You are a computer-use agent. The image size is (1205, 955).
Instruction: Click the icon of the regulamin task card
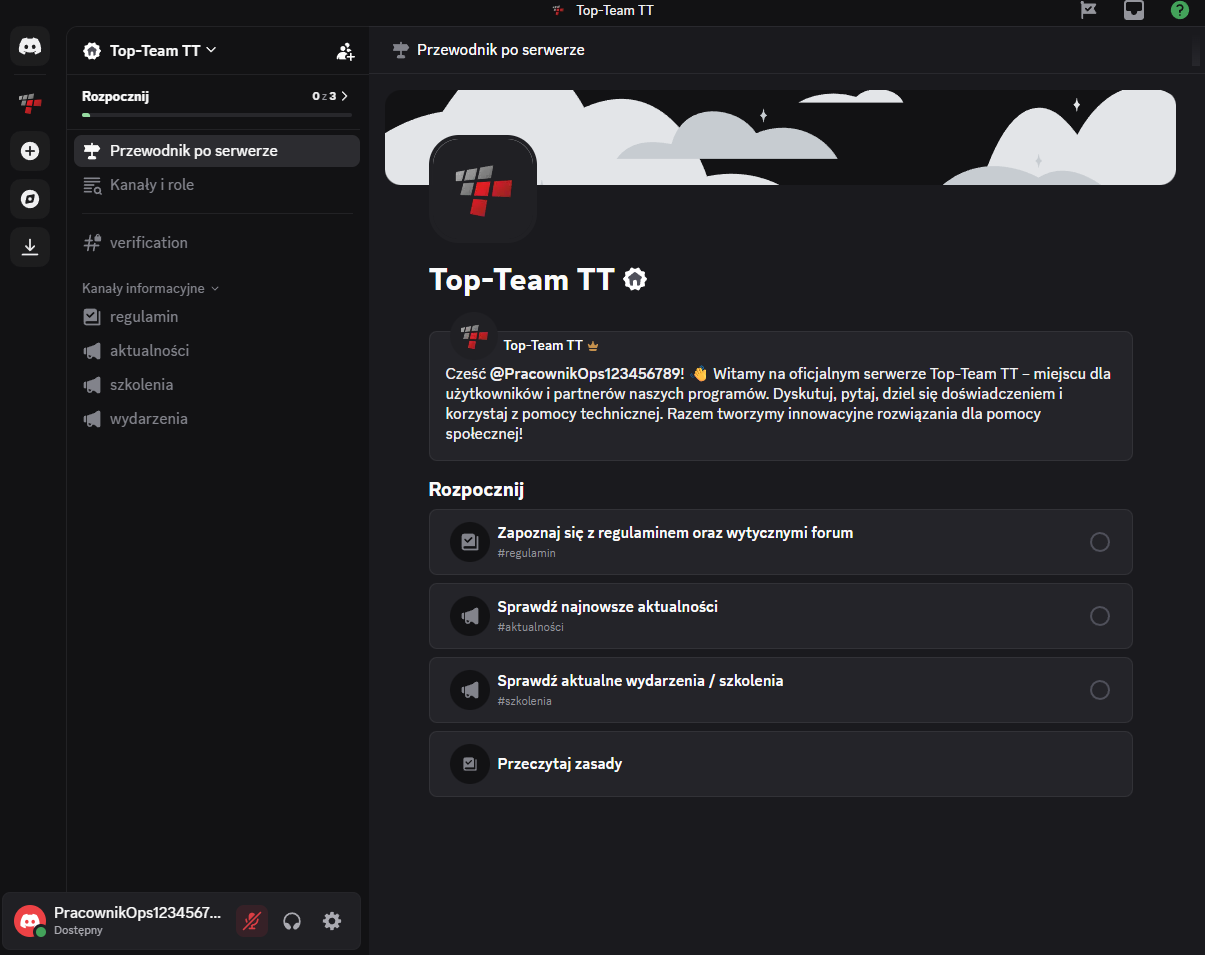(x=470, y=542)
